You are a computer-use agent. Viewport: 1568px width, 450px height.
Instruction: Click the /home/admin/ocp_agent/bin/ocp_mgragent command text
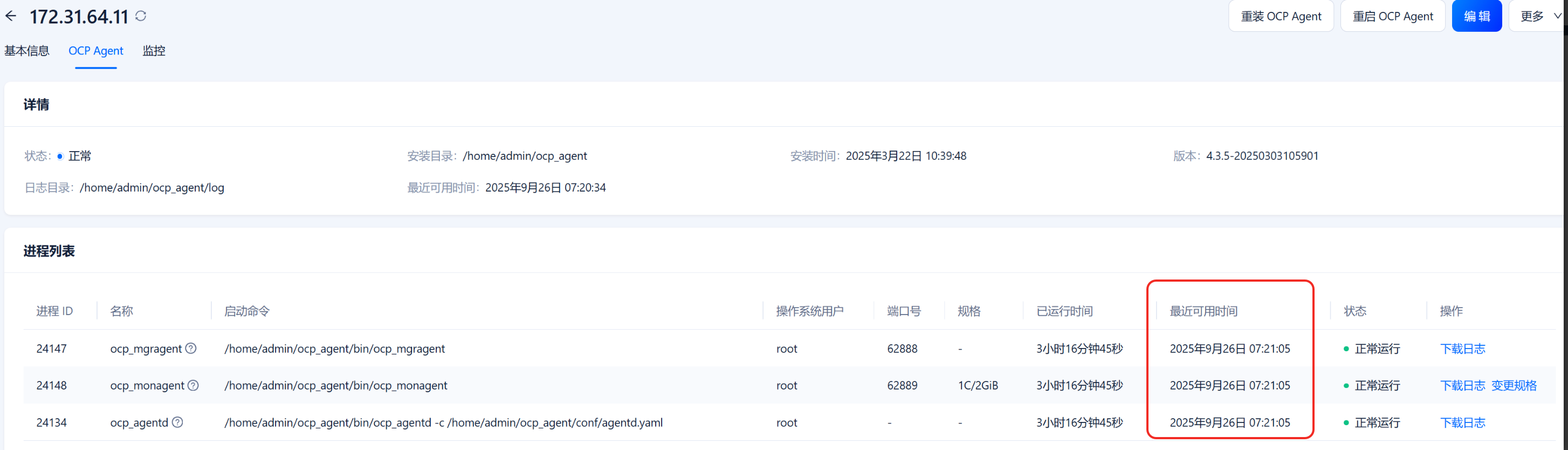[335, 349]
